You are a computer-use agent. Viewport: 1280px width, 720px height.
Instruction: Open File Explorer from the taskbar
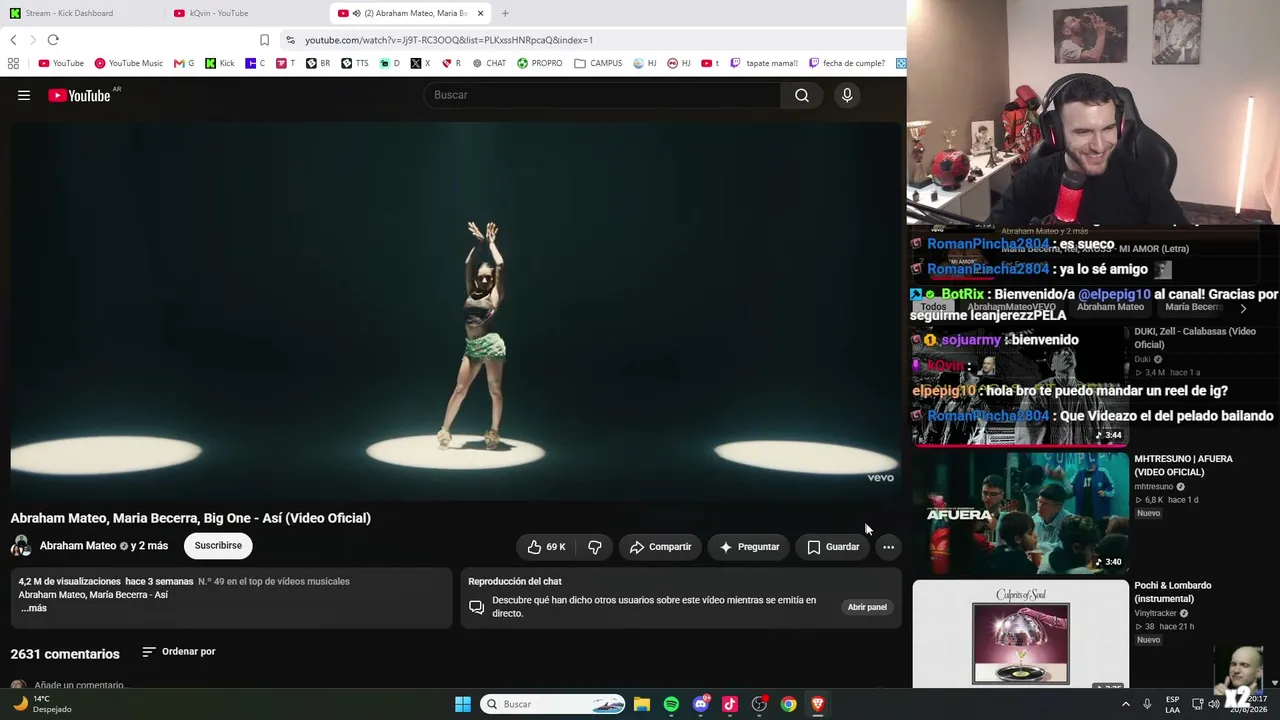coord(642,704)
